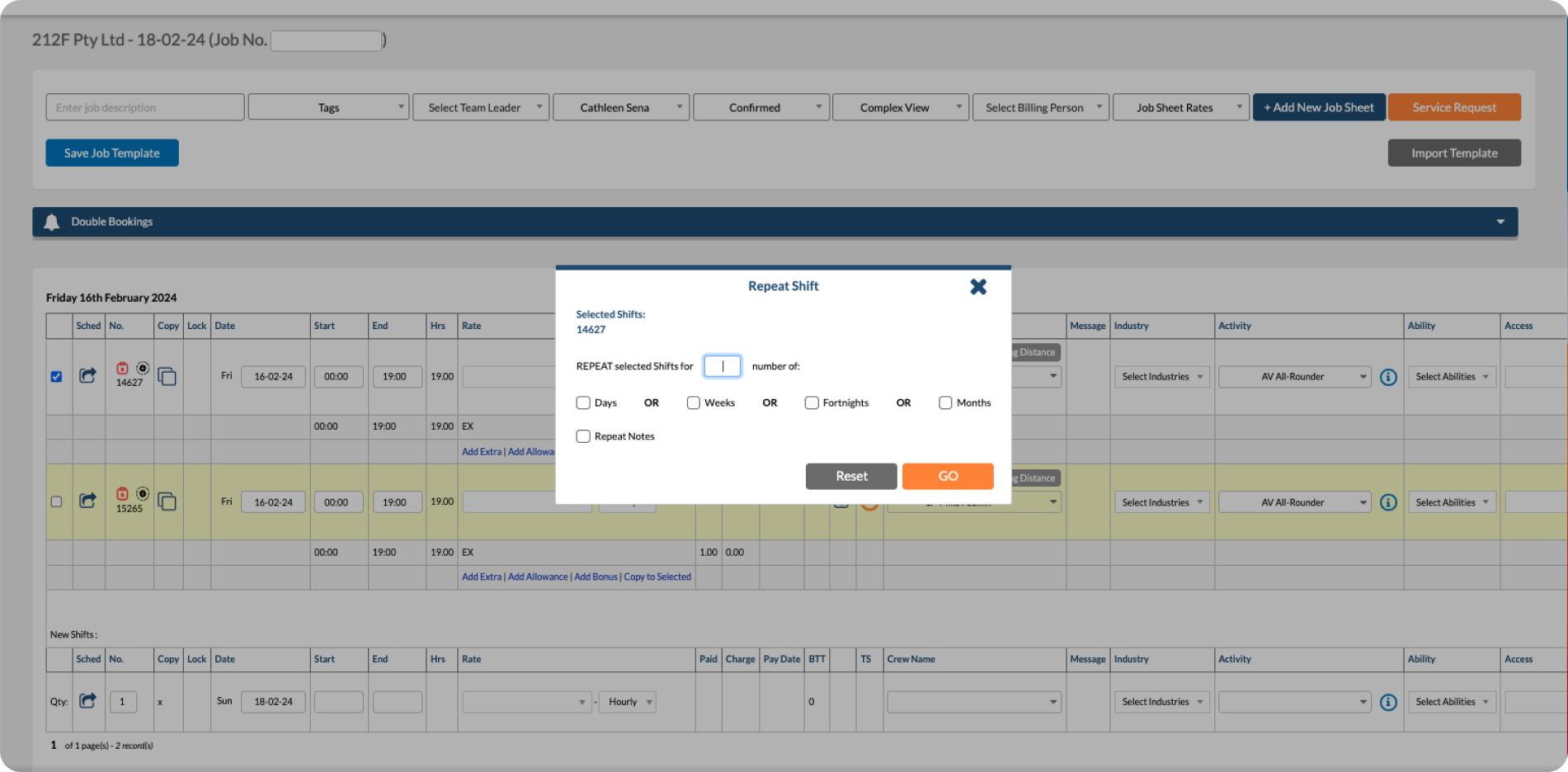The height and width of the screenshot is (772, 1568).
Task: Click the info icon beside the first AV All-Rounder
Action: coord(1388,377)
